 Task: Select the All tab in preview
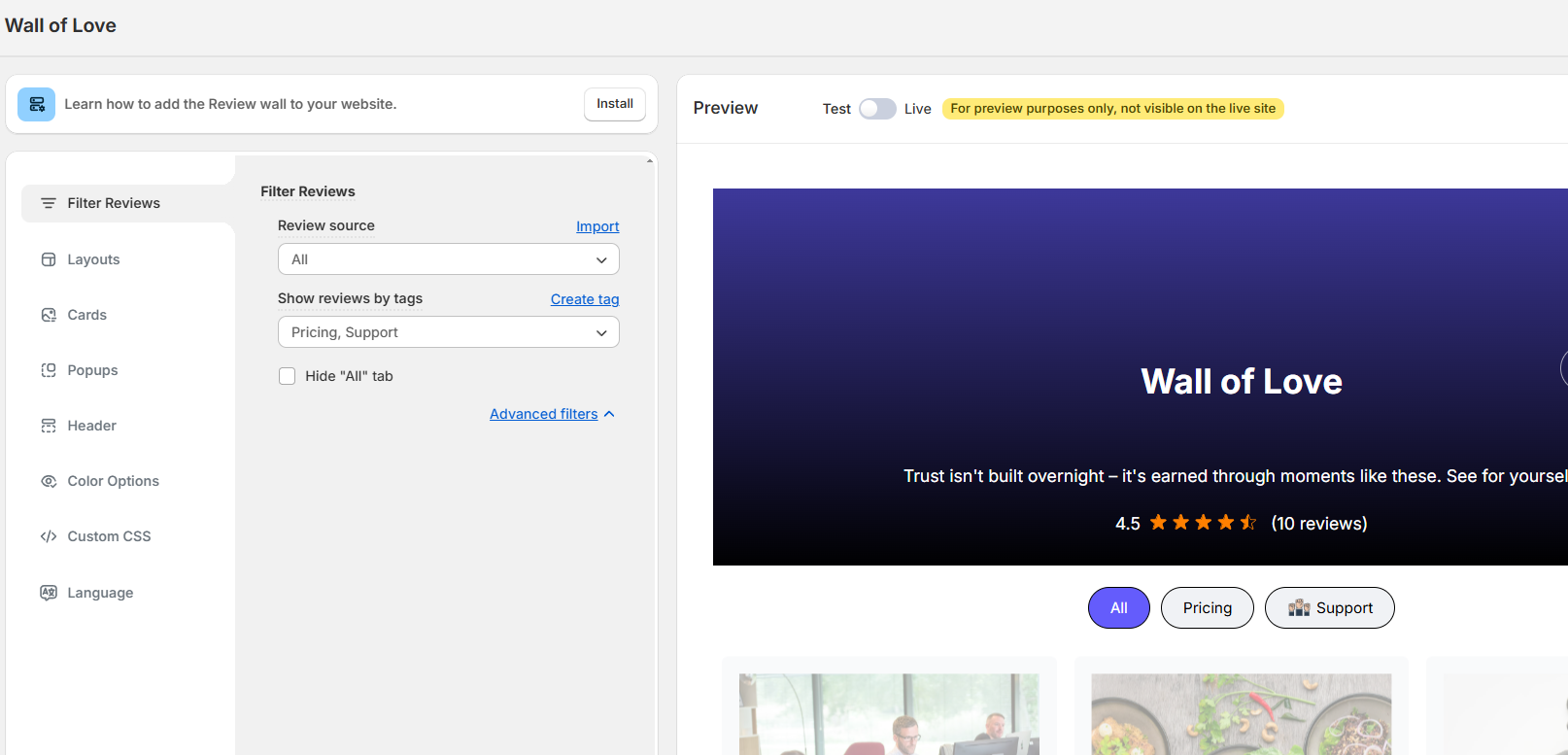click(1118, 608)
